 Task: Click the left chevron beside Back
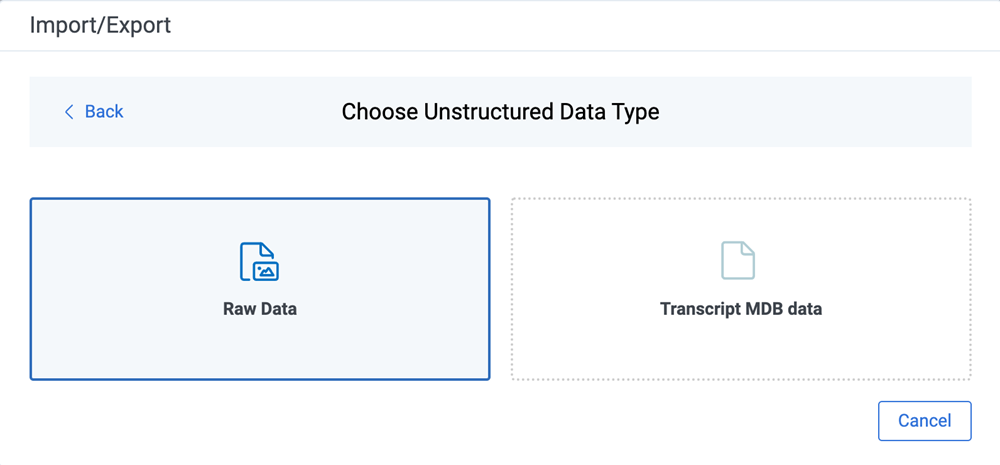pyautogui.click(x=69, y=112)
